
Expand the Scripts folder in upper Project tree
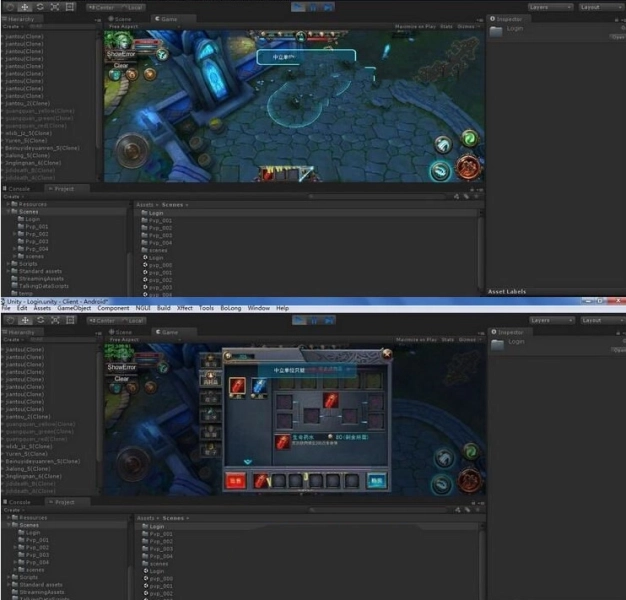pyautogui.click(x=8, y=264)
